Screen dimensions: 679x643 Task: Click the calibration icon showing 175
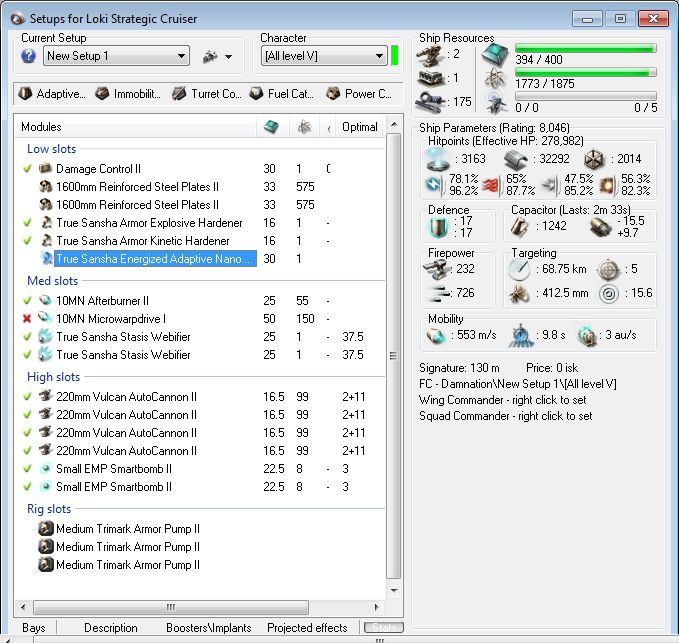pyautogui.click(x=430, y=102)
